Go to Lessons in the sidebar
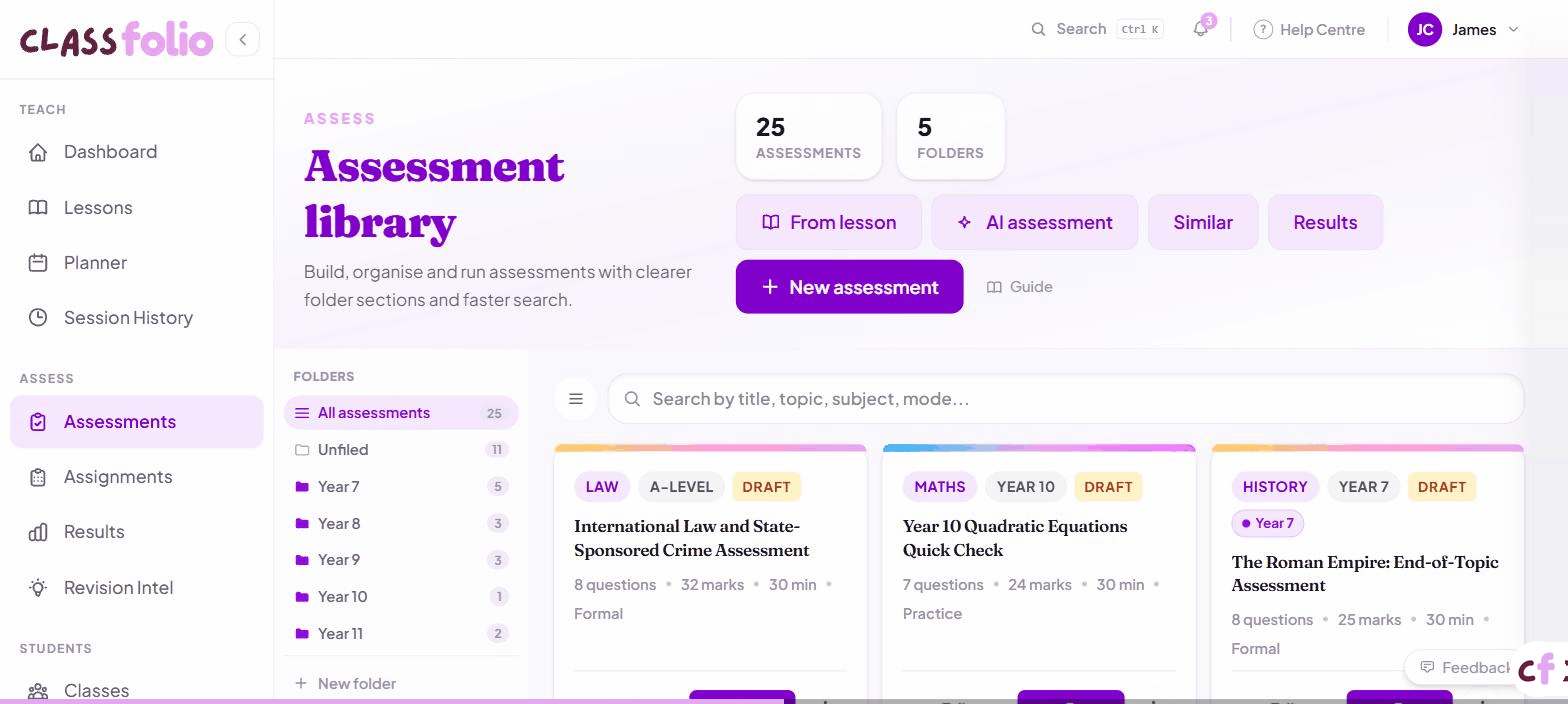Viewport: 1568px width, 704px height. 137,208
